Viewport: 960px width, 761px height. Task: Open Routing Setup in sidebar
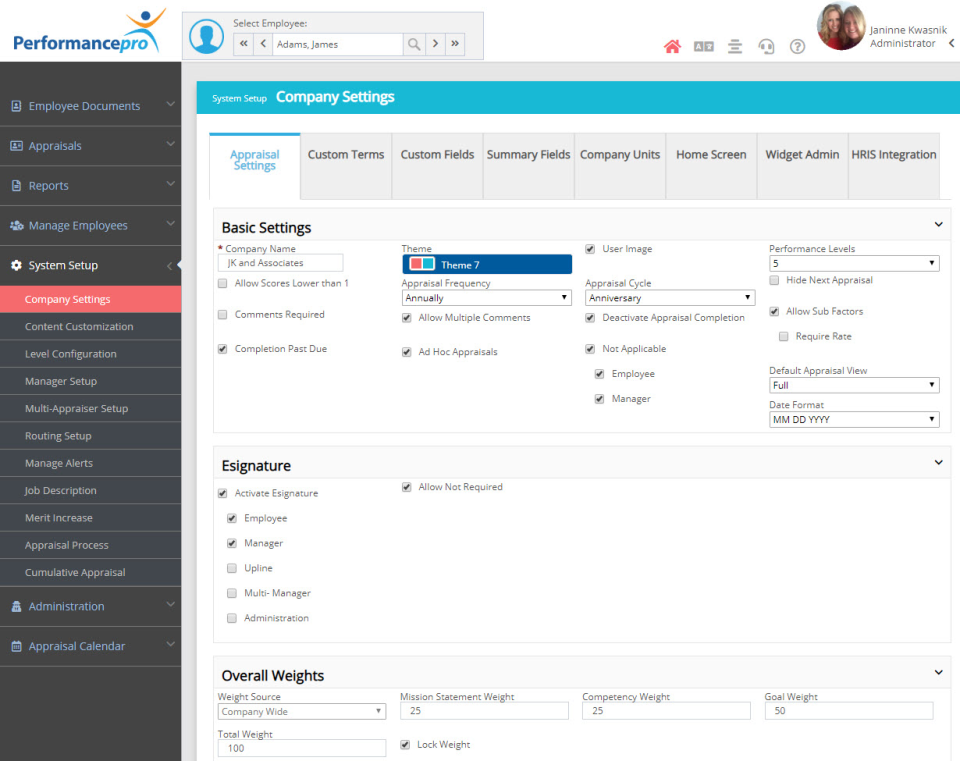tap(91, 436)
